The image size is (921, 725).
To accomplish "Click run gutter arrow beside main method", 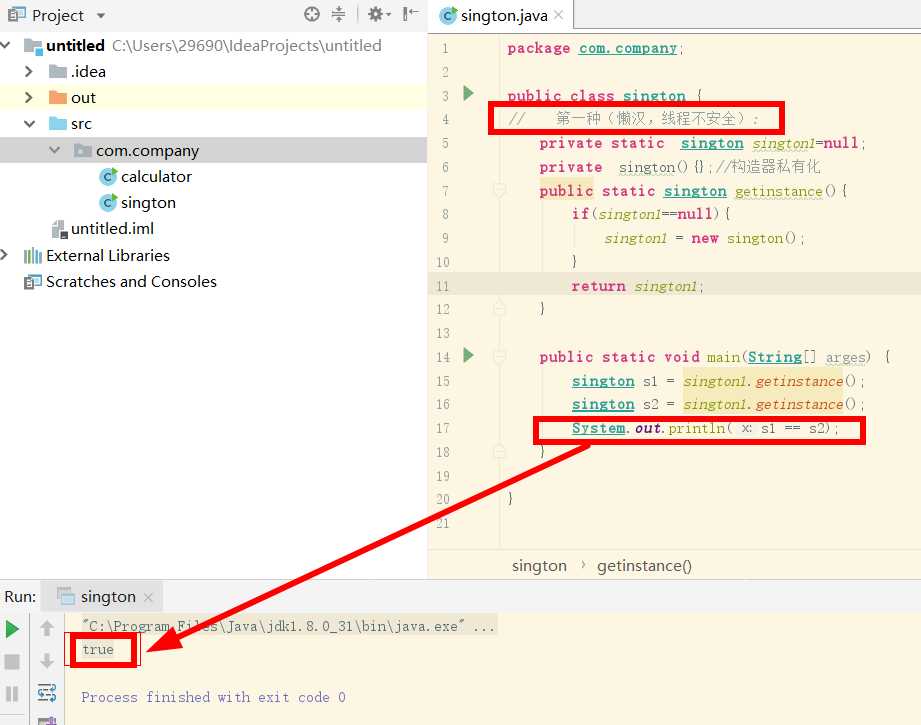I will (x=468, y=355).
